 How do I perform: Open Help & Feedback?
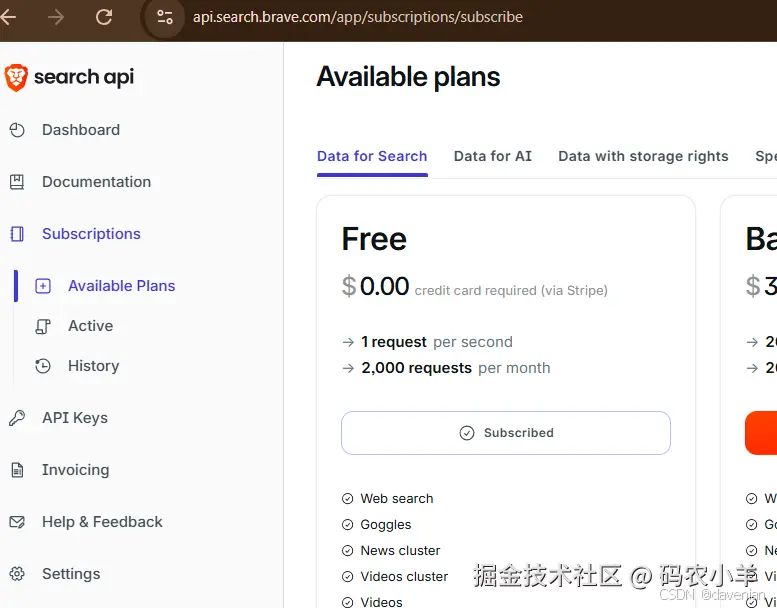102,522
